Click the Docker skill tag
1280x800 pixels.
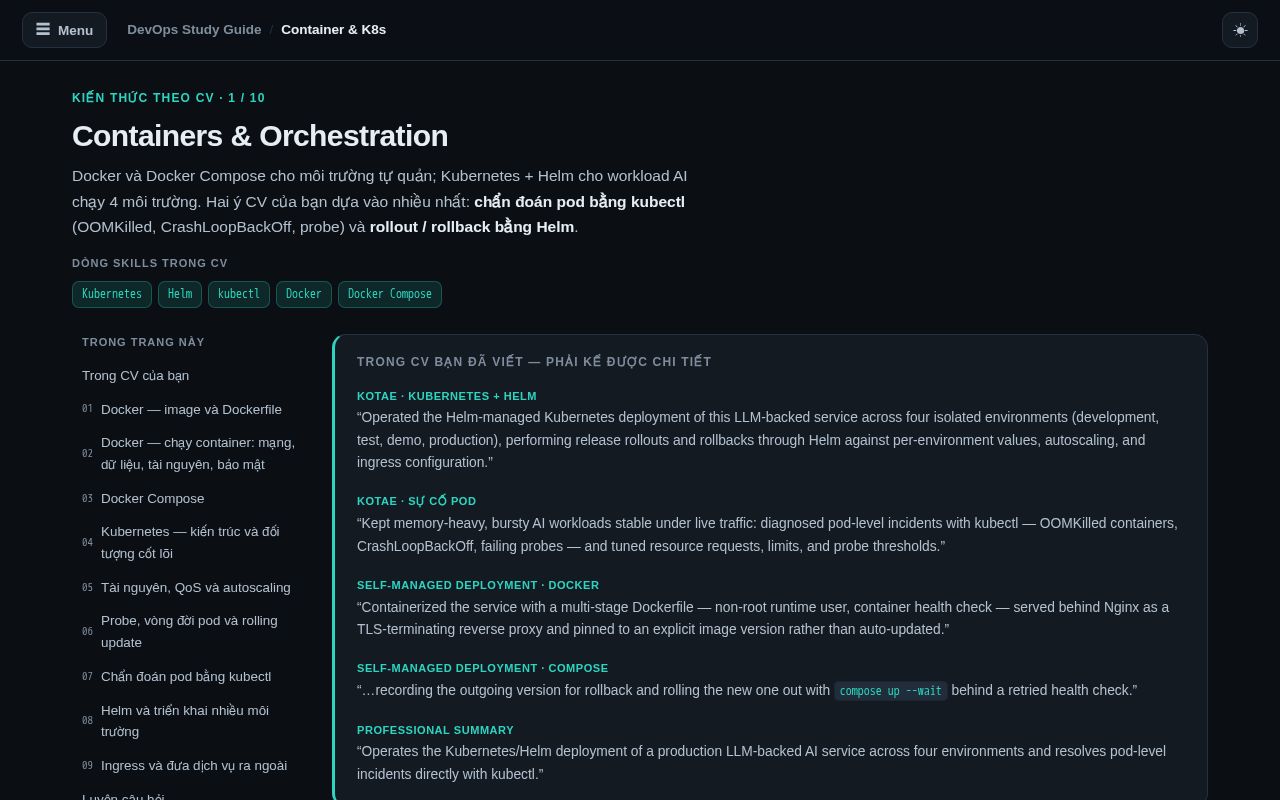tap(304, 294)
